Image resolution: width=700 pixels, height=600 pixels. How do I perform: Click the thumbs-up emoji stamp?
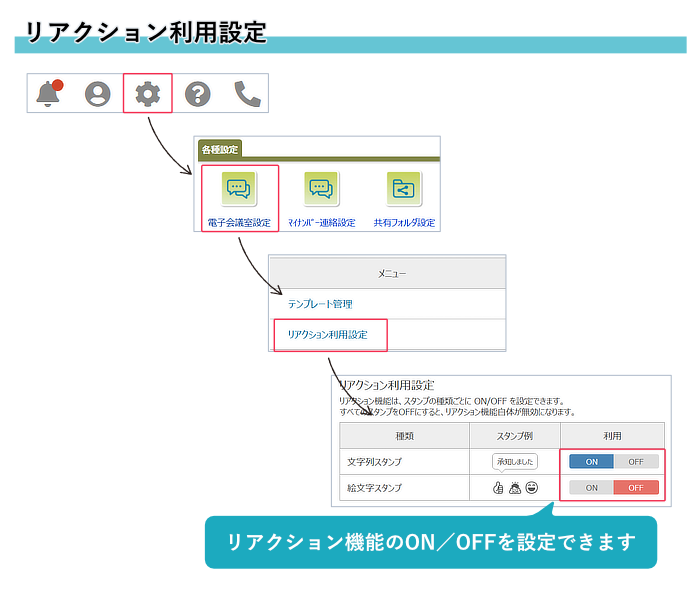coord(498,488)
